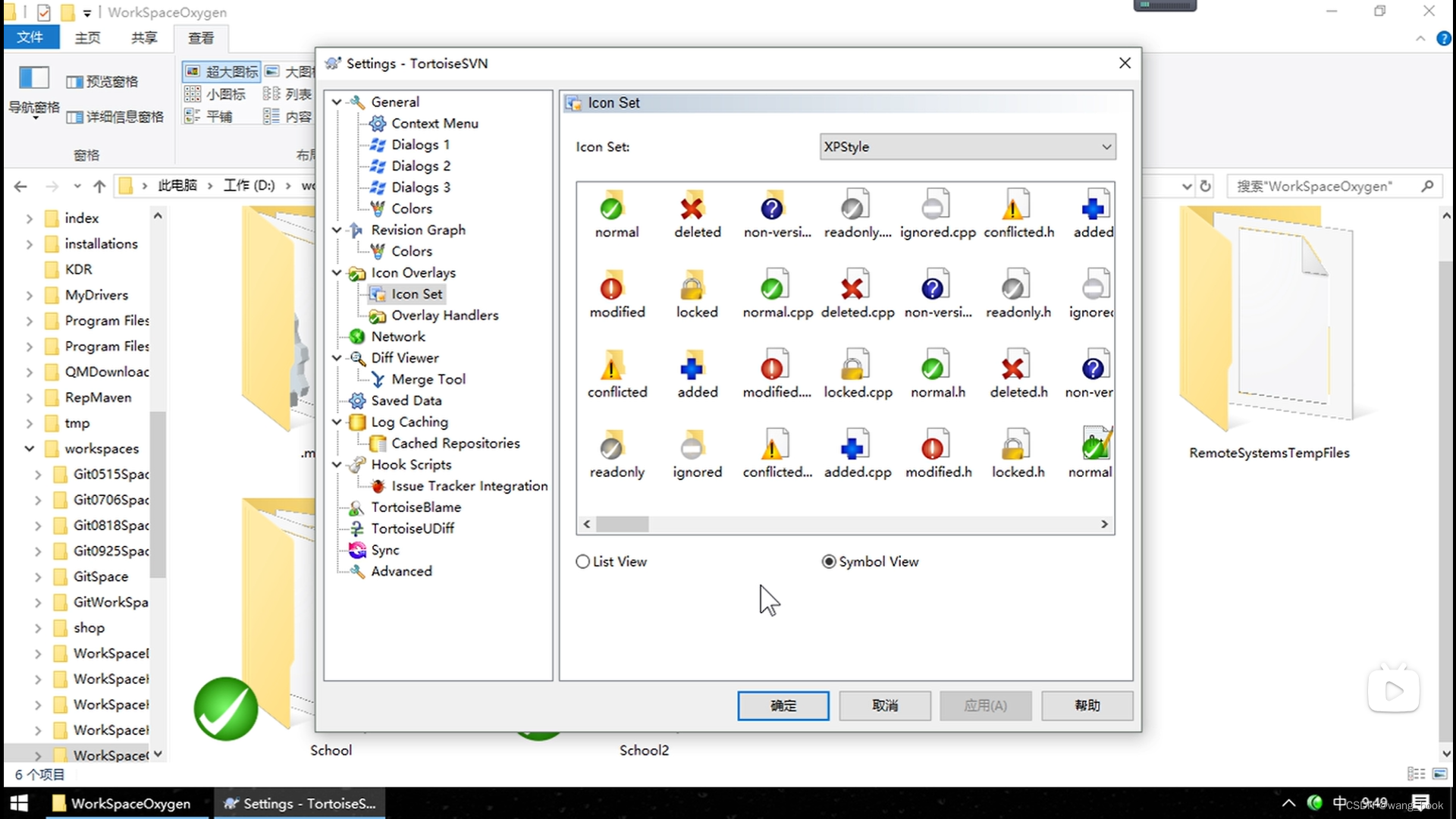
Task: Open Issue Tracker Integration settings
Action: click(x=469, y=485)
